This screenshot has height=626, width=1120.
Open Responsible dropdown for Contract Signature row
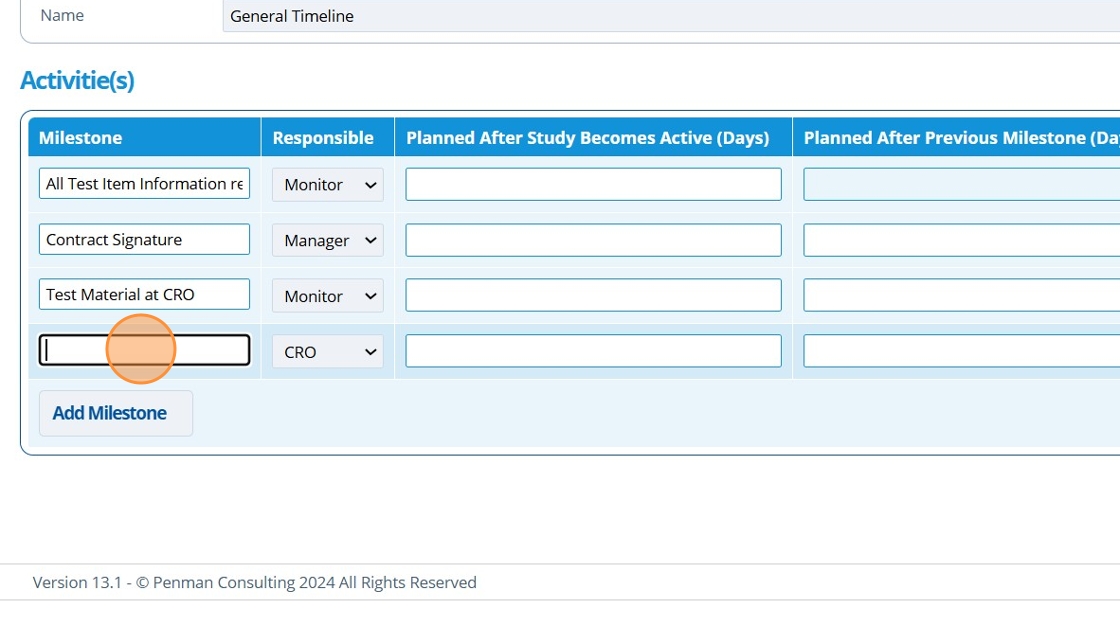point(327,241)
